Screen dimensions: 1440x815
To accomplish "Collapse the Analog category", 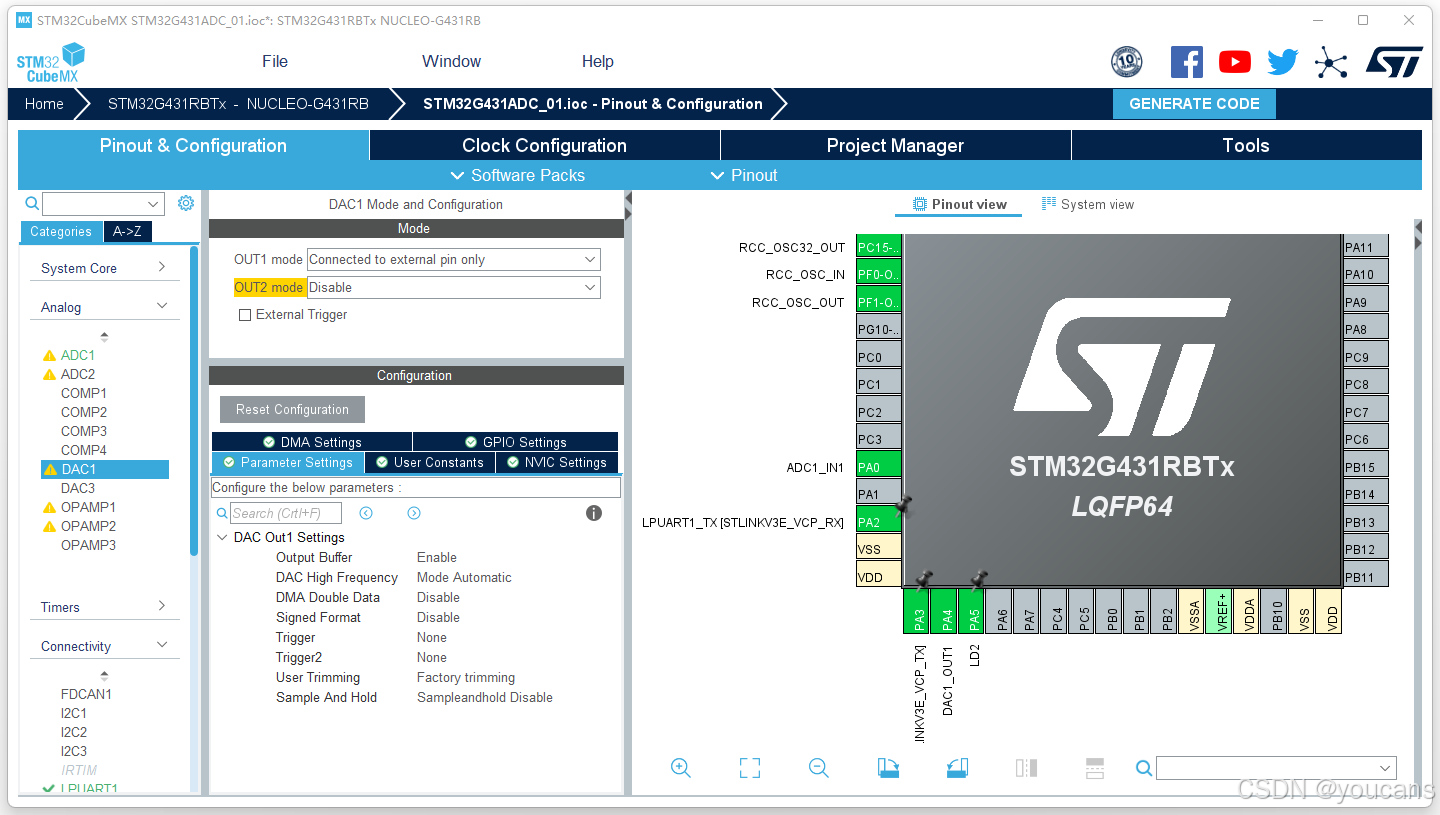I will [x=103, y=307].
